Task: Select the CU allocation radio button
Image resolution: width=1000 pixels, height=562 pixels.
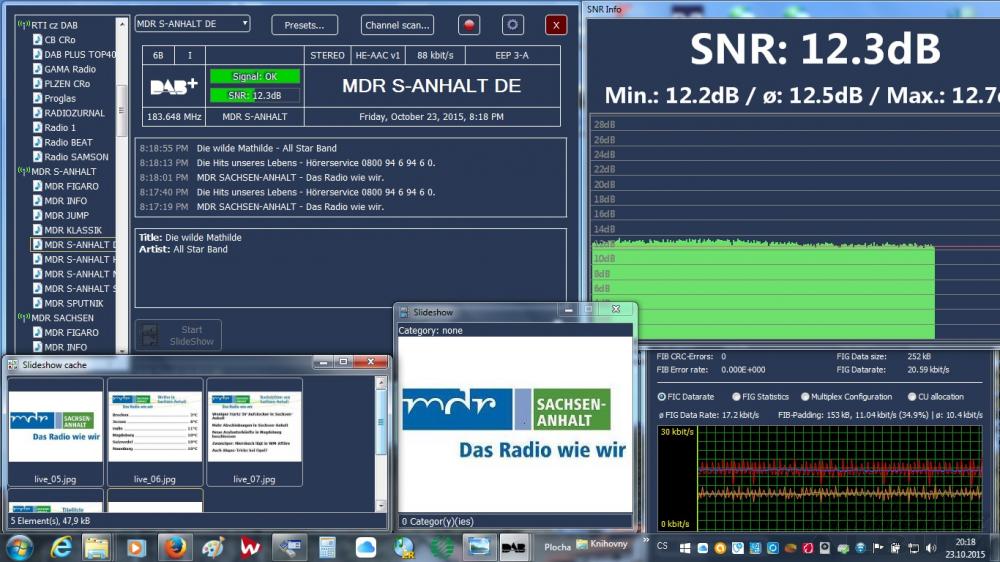Action: (912, 397)
